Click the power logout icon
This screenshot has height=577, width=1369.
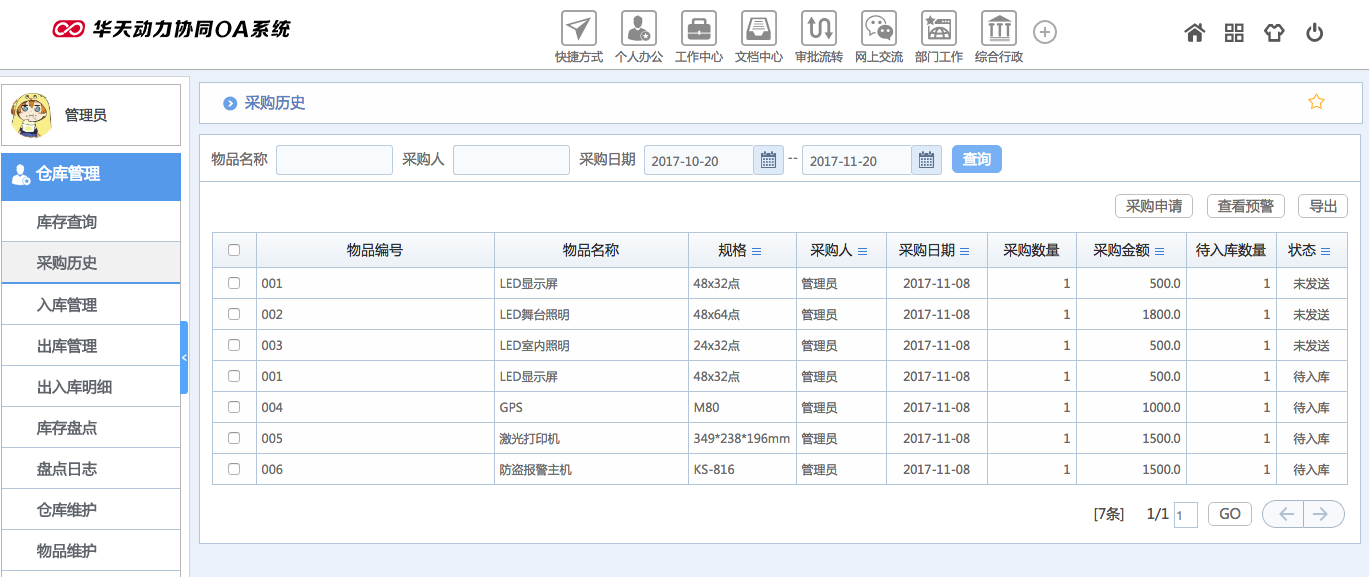click(1314, 33)
